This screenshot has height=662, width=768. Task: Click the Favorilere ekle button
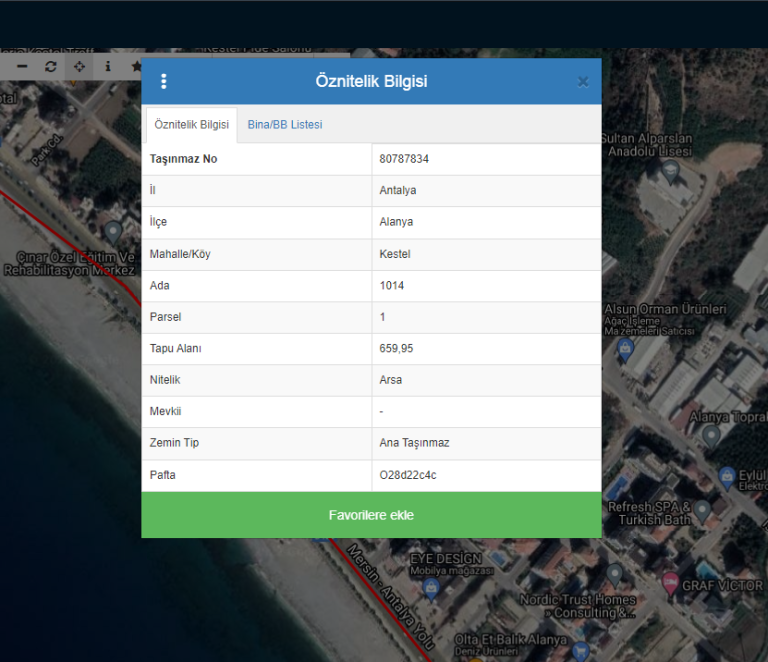371,515
